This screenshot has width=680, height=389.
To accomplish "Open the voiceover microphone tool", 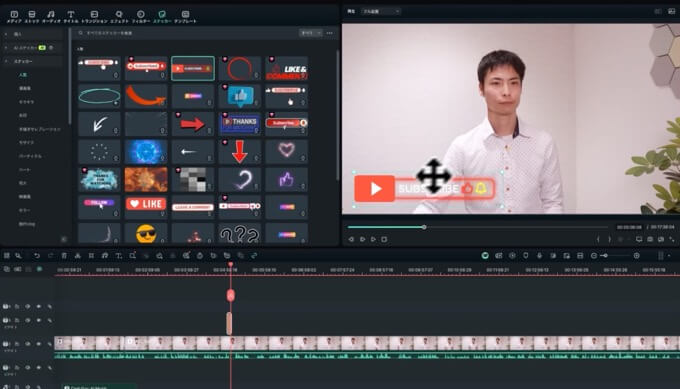I will (x=539, y=256).
